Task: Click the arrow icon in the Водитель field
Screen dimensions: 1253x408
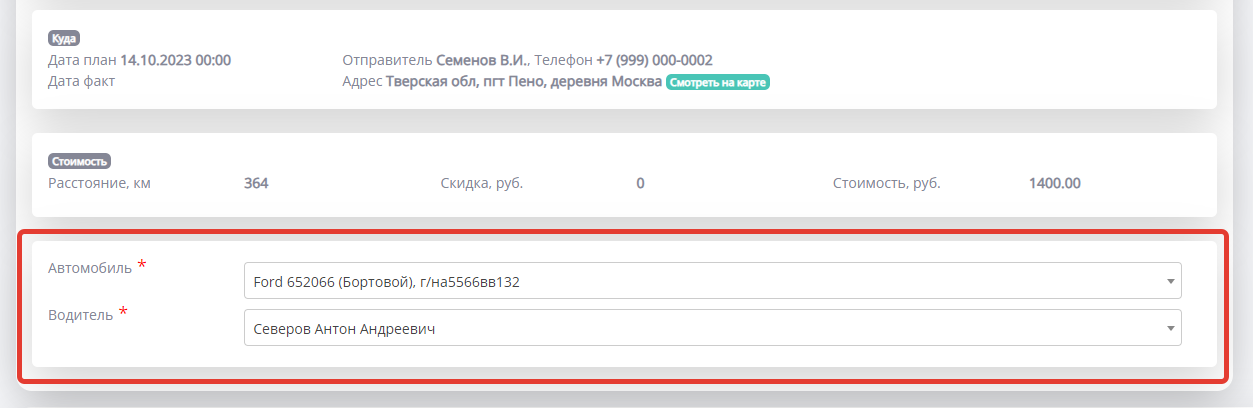Action: tap(1170, 328)
